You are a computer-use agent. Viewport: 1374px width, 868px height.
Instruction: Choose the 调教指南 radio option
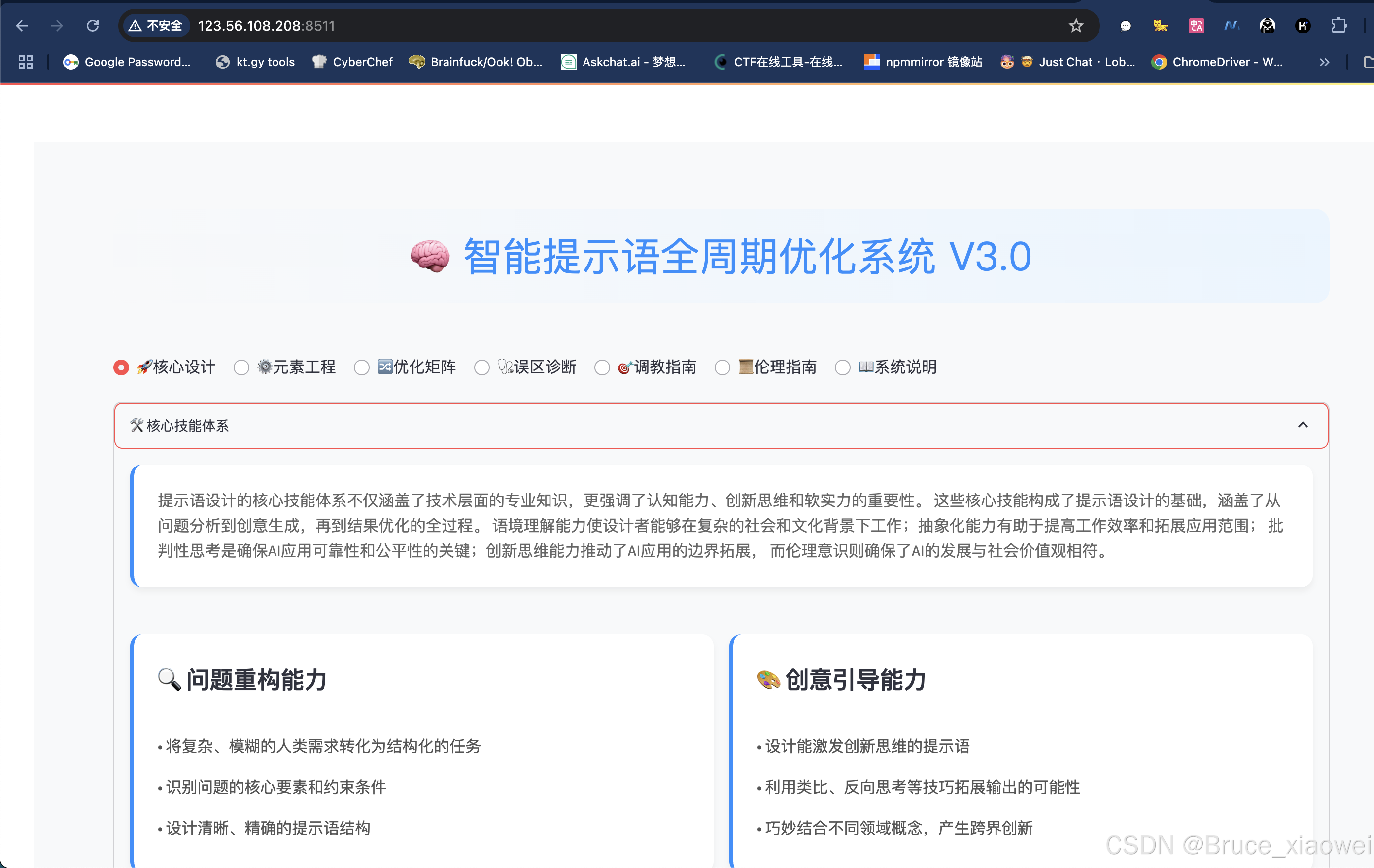(x=602, y=367)
